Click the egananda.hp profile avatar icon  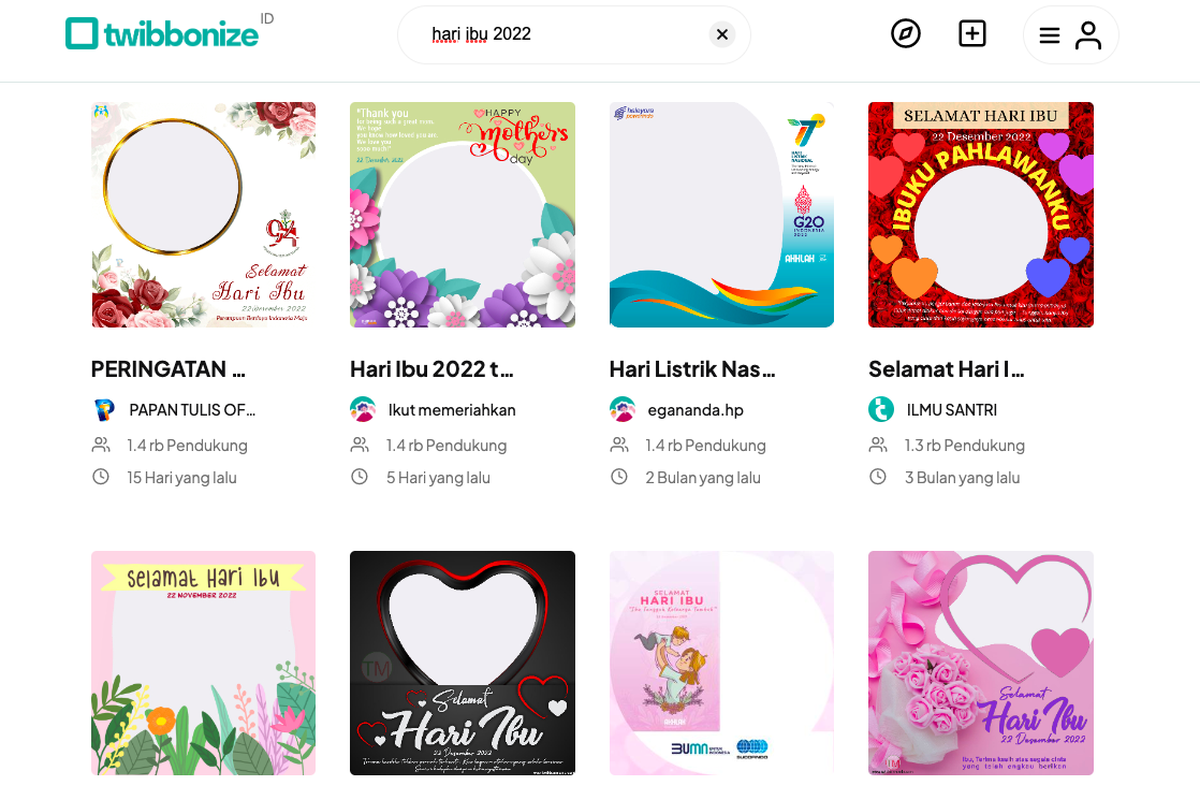pyautogui.click(x=622, y=410)
